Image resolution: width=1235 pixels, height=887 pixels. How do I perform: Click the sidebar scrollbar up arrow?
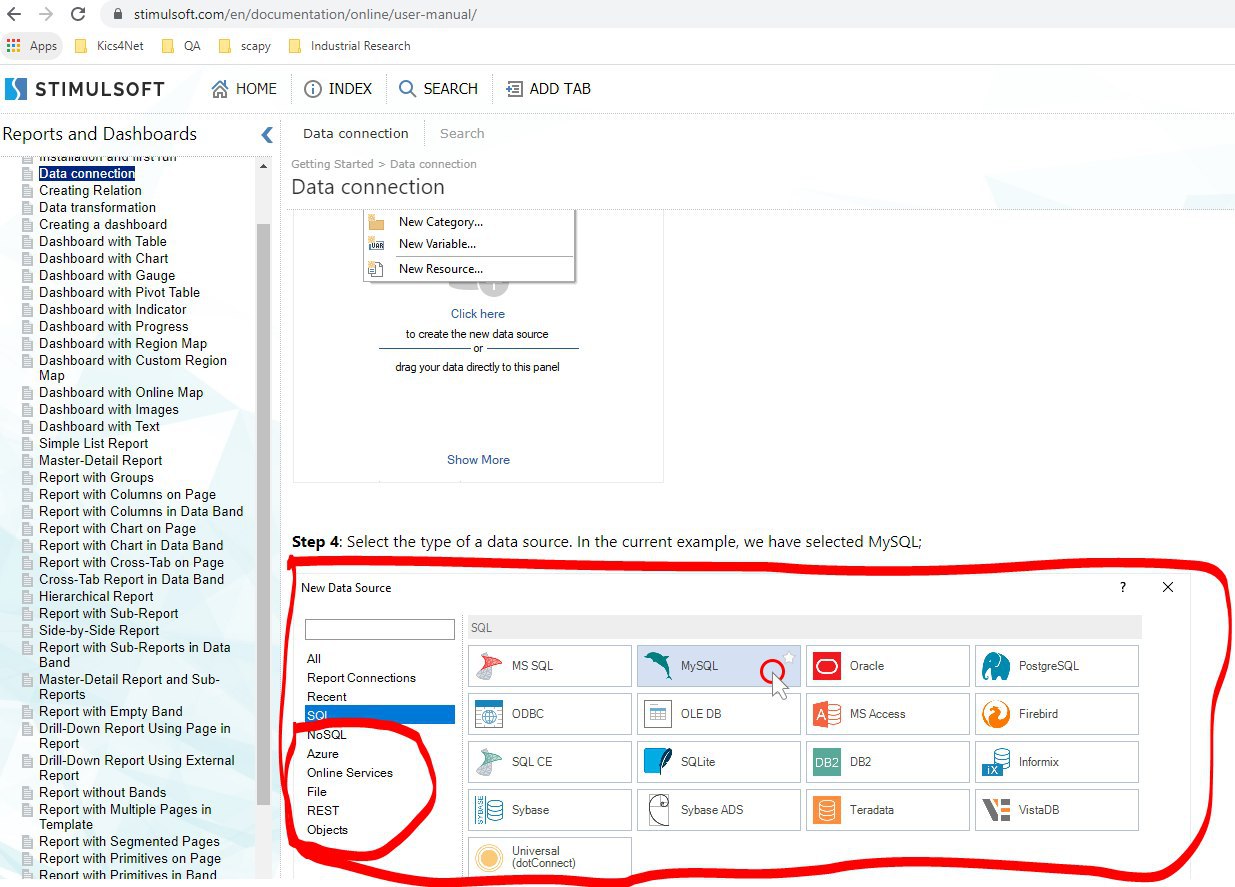(264, 166)
